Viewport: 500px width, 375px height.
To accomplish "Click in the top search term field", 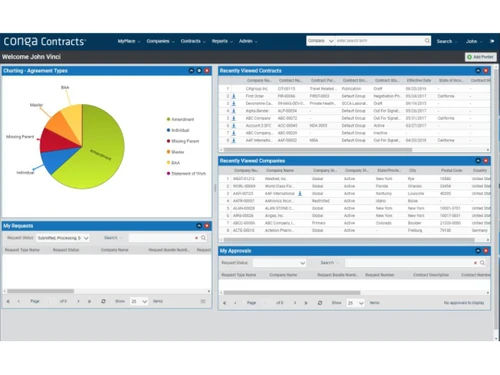I will (379, 41).
